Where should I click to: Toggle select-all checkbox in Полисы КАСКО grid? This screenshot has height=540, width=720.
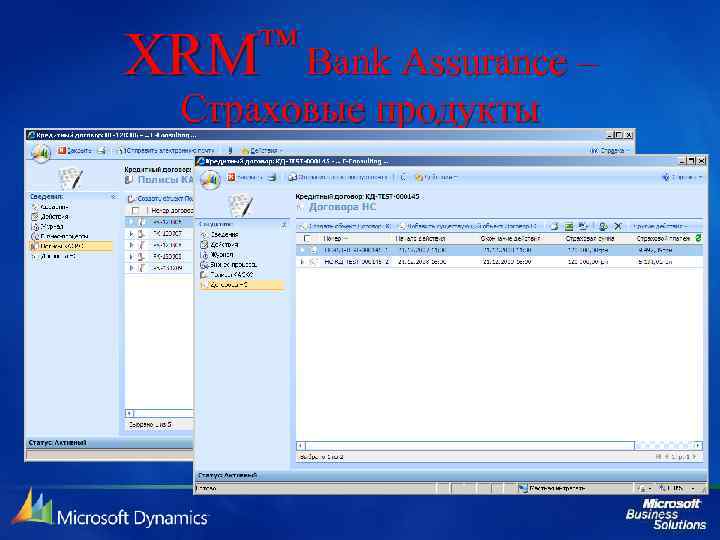click(135, 210)
